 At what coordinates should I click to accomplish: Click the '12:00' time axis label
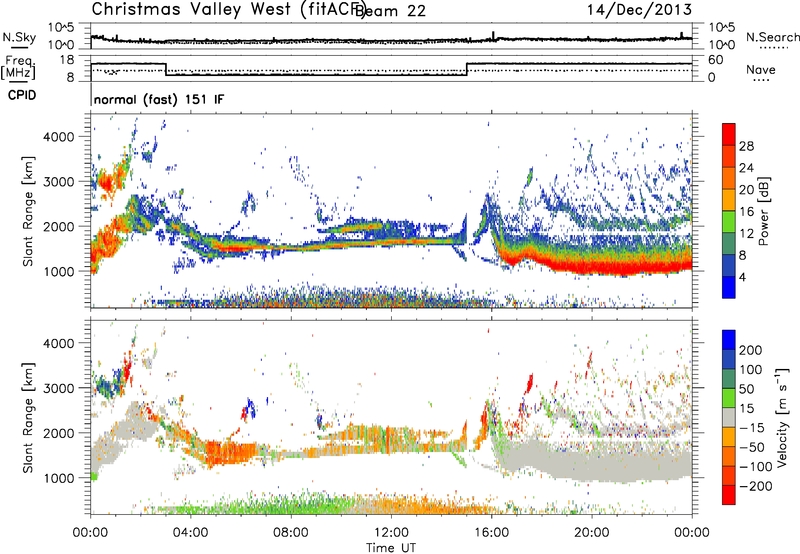391,532
